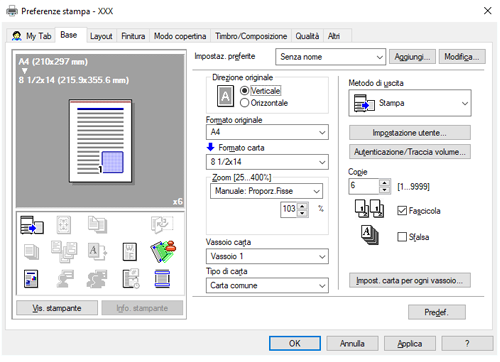The width and height of the screenshot is (500, 362).
Task: Select the Orizzontale orientation radio button
Action: (244, 103)
